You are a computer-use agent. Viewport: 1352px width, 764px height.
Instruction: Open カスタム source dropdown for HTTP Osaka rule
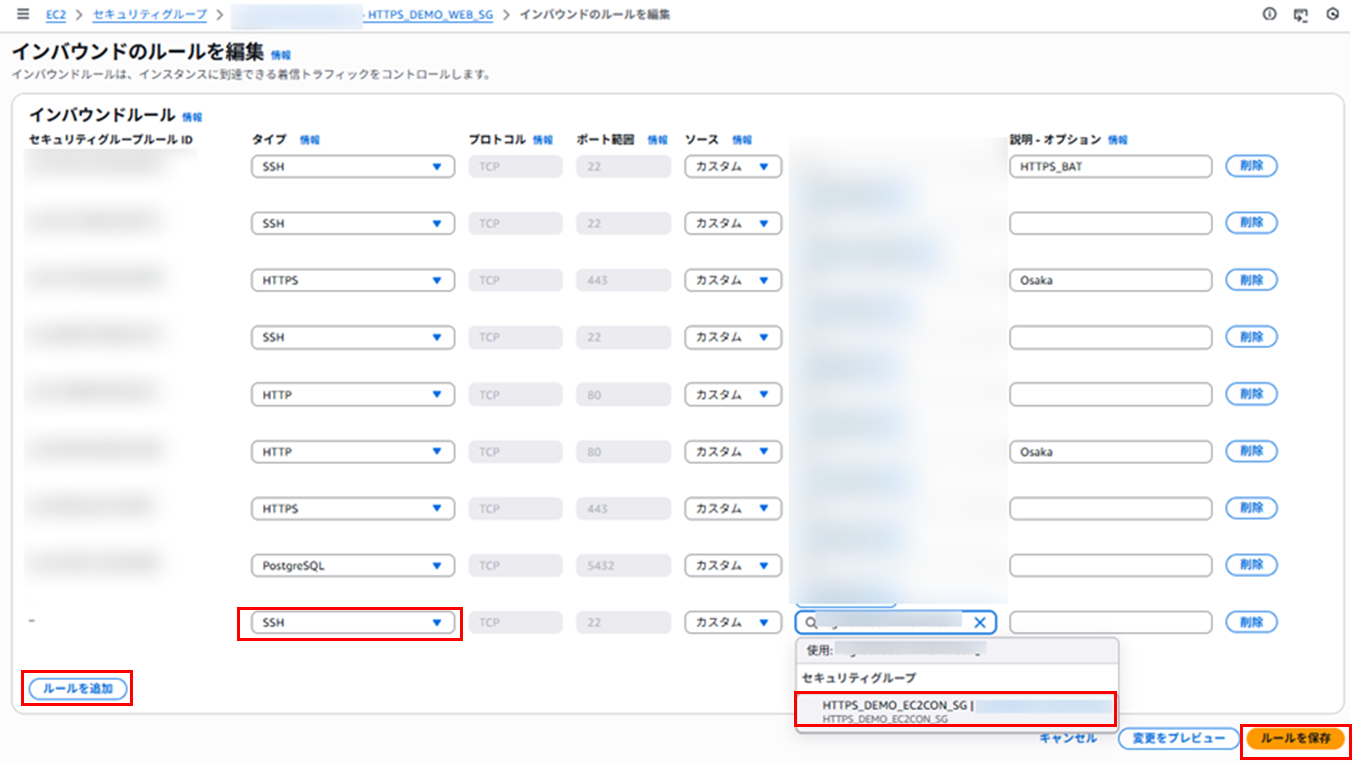pyautogui.click(x=733, y=452)
